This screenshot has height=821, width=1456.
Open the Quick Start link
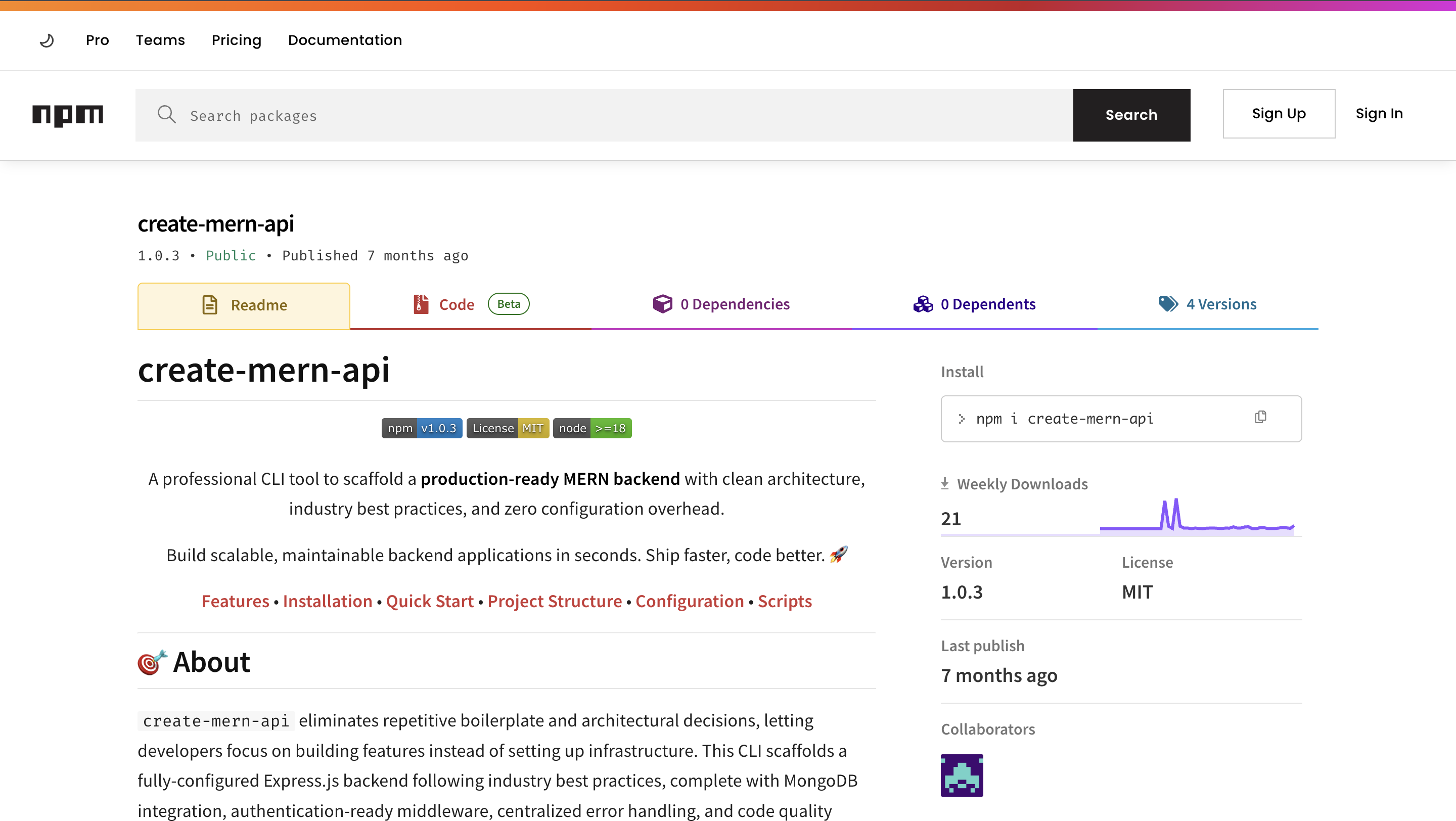pos(430,601)
